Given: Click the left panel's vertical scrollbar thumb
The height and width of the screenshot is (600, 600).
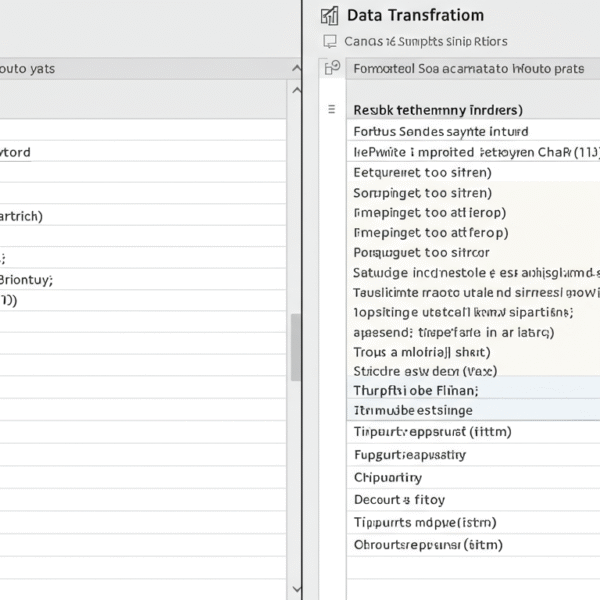Looking at the screenshot, I should (x=295, y=347).
